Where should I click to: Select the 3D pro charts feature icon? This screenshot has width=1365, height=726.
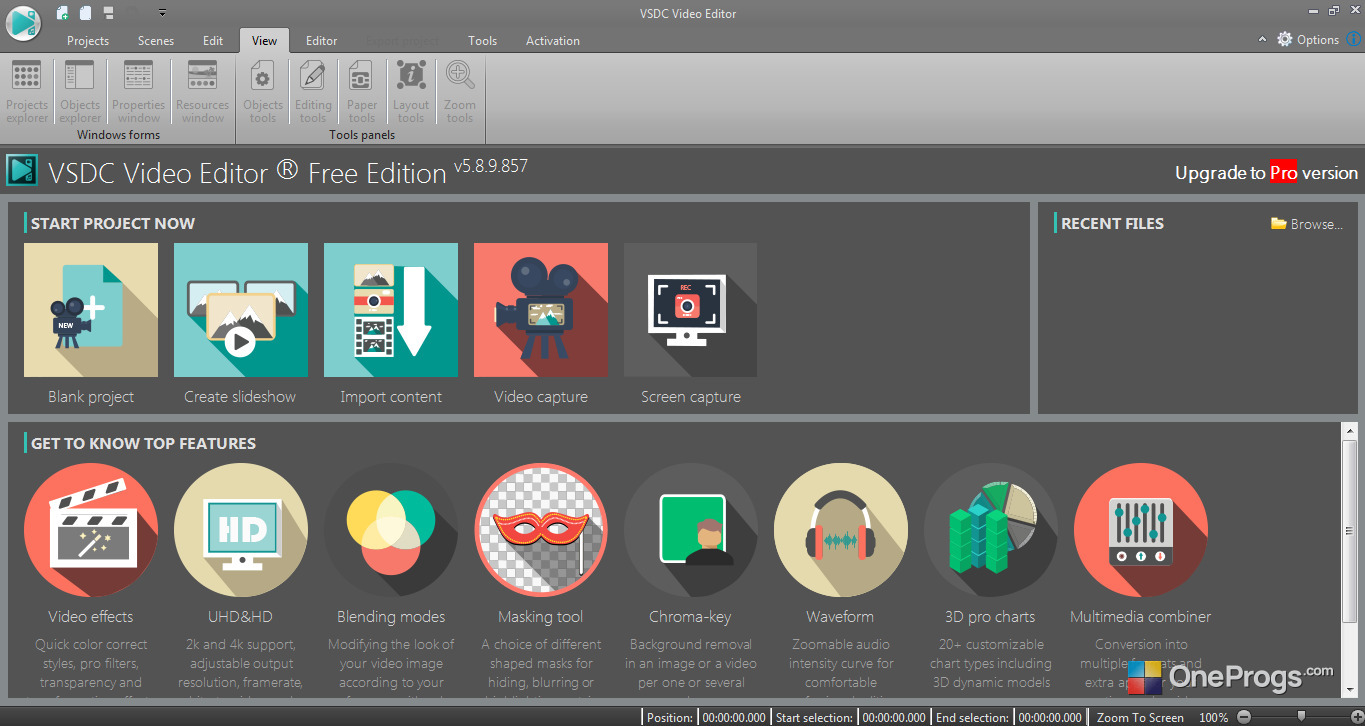coord(991,530)
